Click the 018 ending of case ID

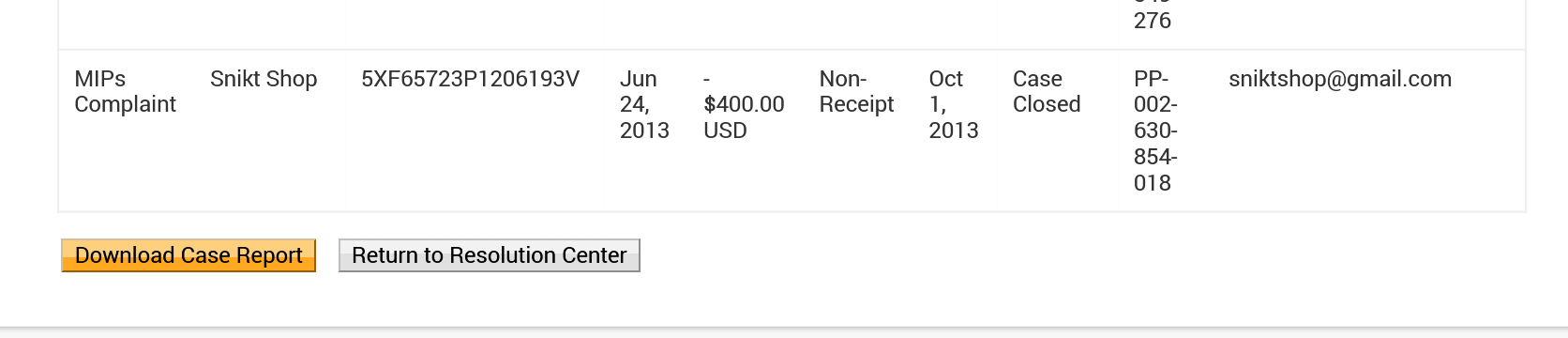tap(1153, 183)
